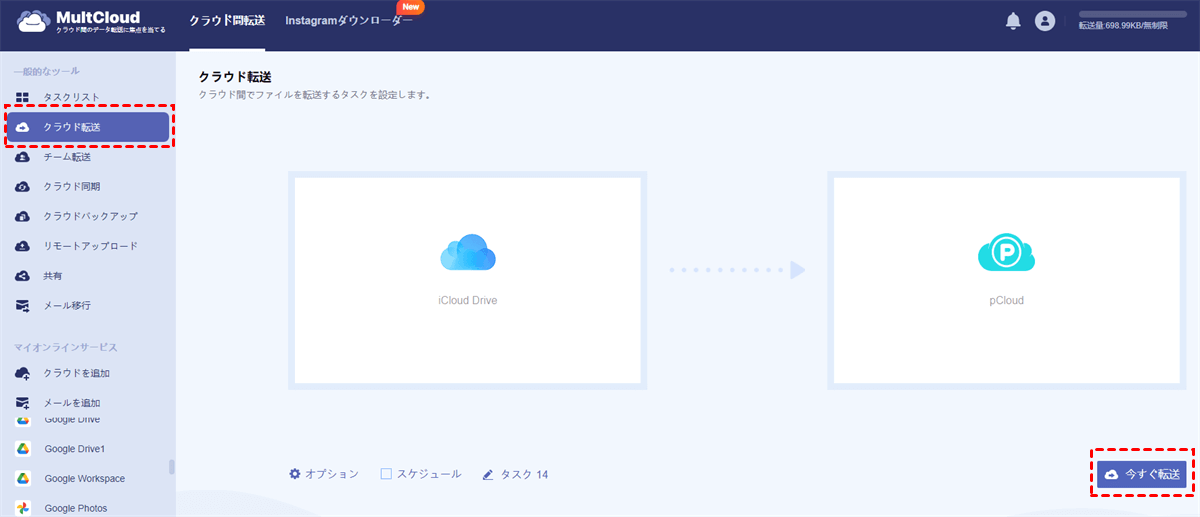Select リモートアップロード in sidebar
This screenshot has width=1200, height=517.
tap(90, 246)
